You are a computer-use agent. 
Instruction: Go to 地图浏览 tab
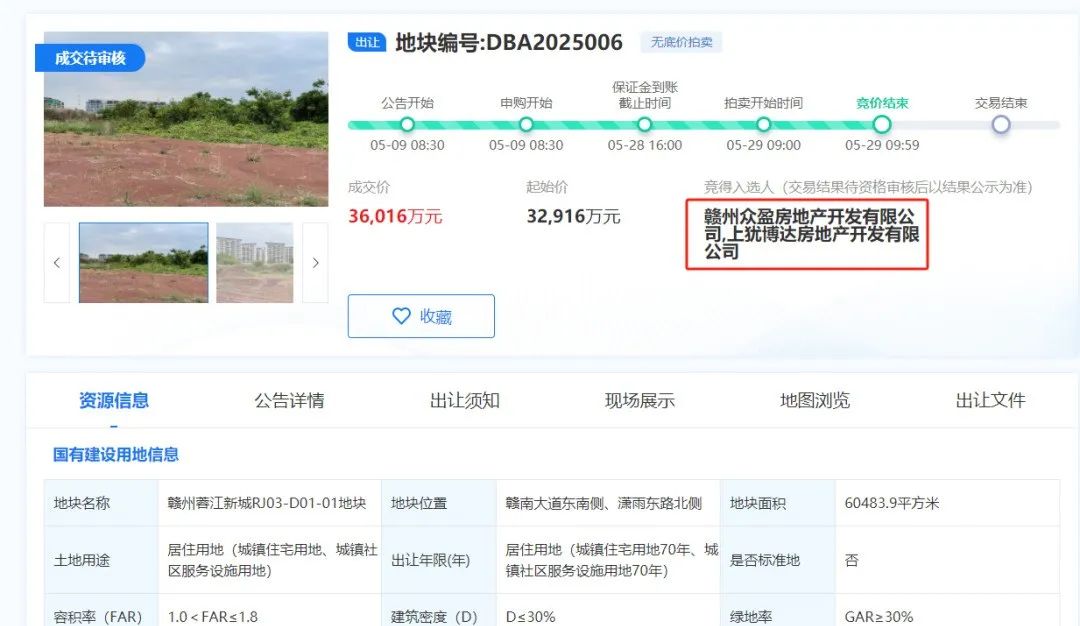pyautogui.click(x=815, y=401)
